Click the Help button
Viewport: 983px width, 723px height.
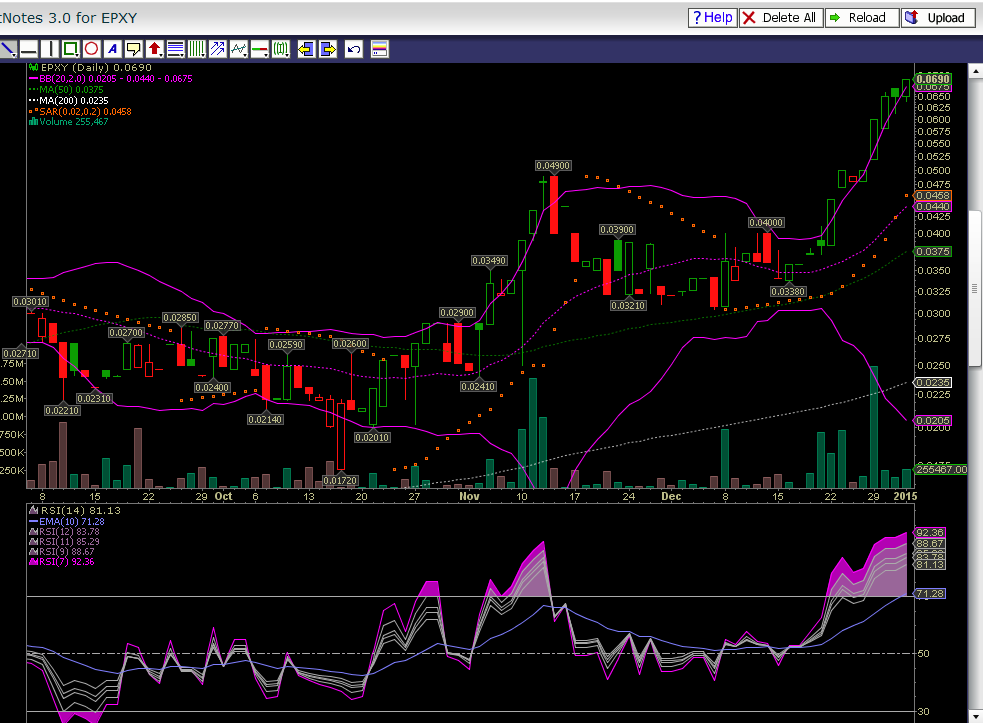pos(713,18)
